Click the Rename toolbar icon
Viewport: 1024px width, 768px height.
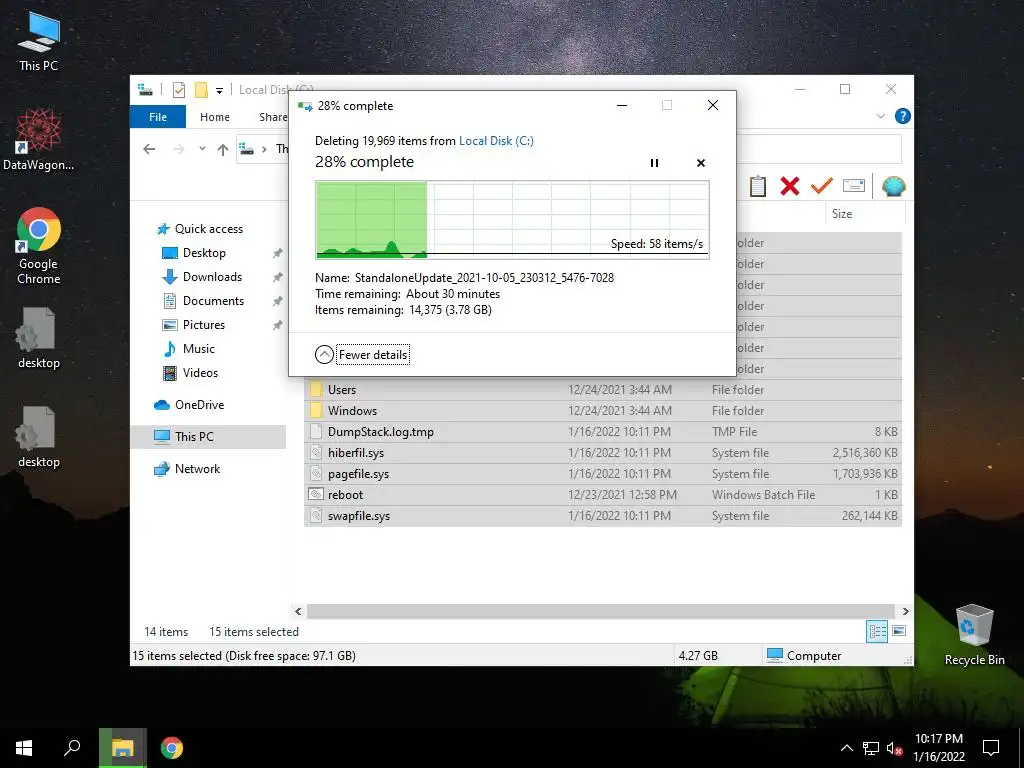coord(854,186)
